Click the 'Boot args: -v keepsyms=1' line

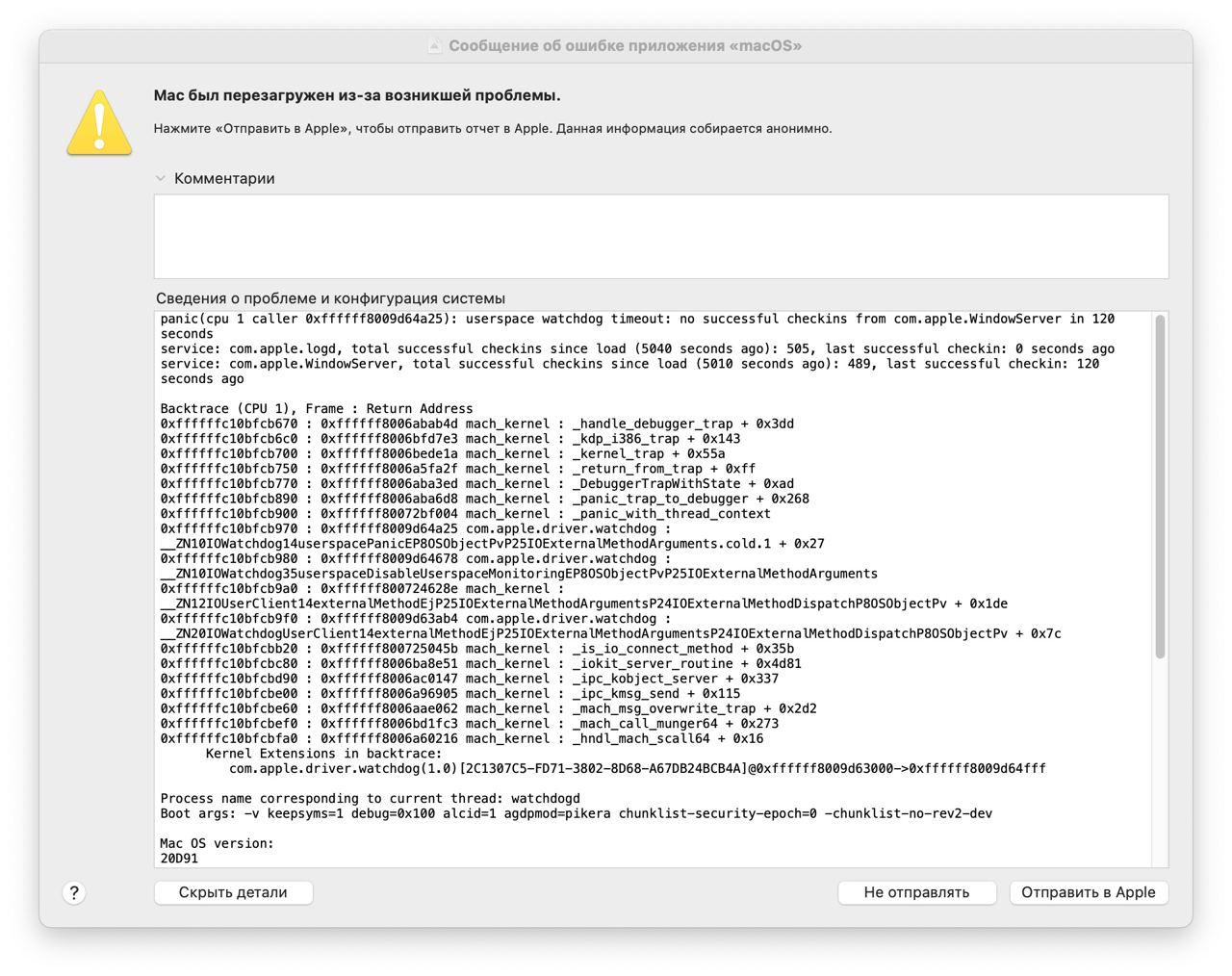click(577, 813)
